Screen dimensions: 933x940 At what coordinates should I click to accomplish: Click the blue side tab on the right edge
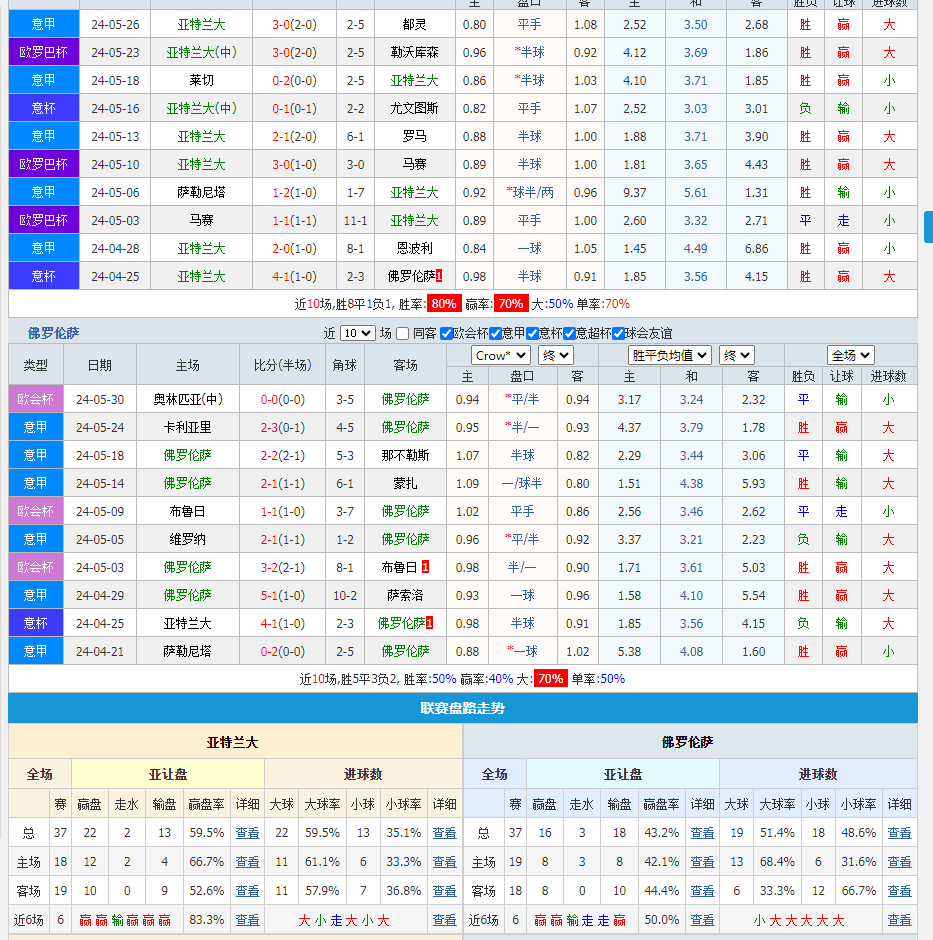tap(928, 227)
